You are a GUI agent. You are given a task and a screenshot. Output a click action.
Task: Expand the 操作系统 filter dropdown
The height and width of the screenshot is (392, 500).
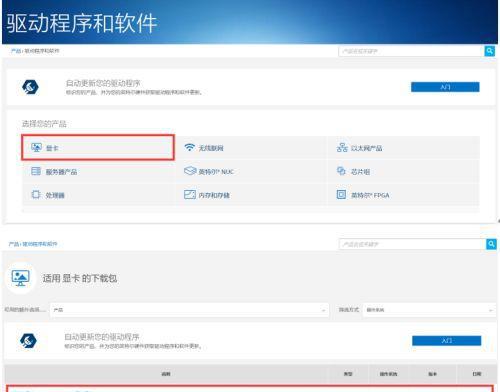(x=429, y=310)
